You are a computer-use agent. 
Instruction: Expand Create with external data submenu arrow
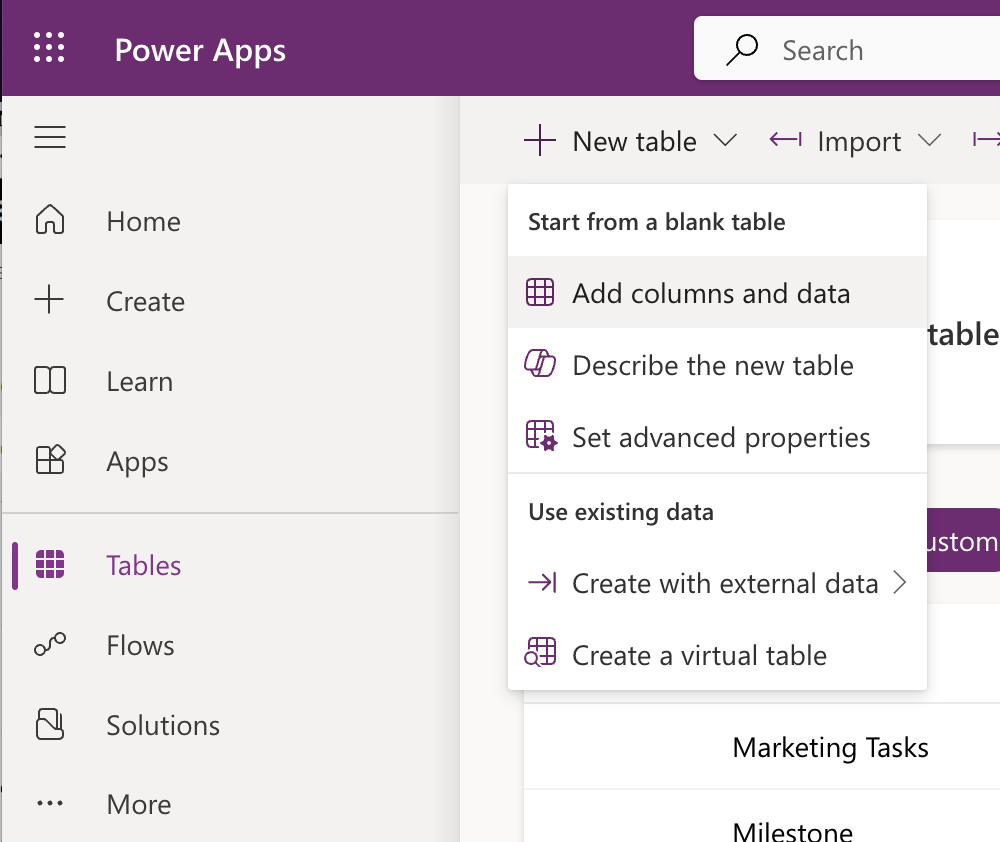coord(899,583)
